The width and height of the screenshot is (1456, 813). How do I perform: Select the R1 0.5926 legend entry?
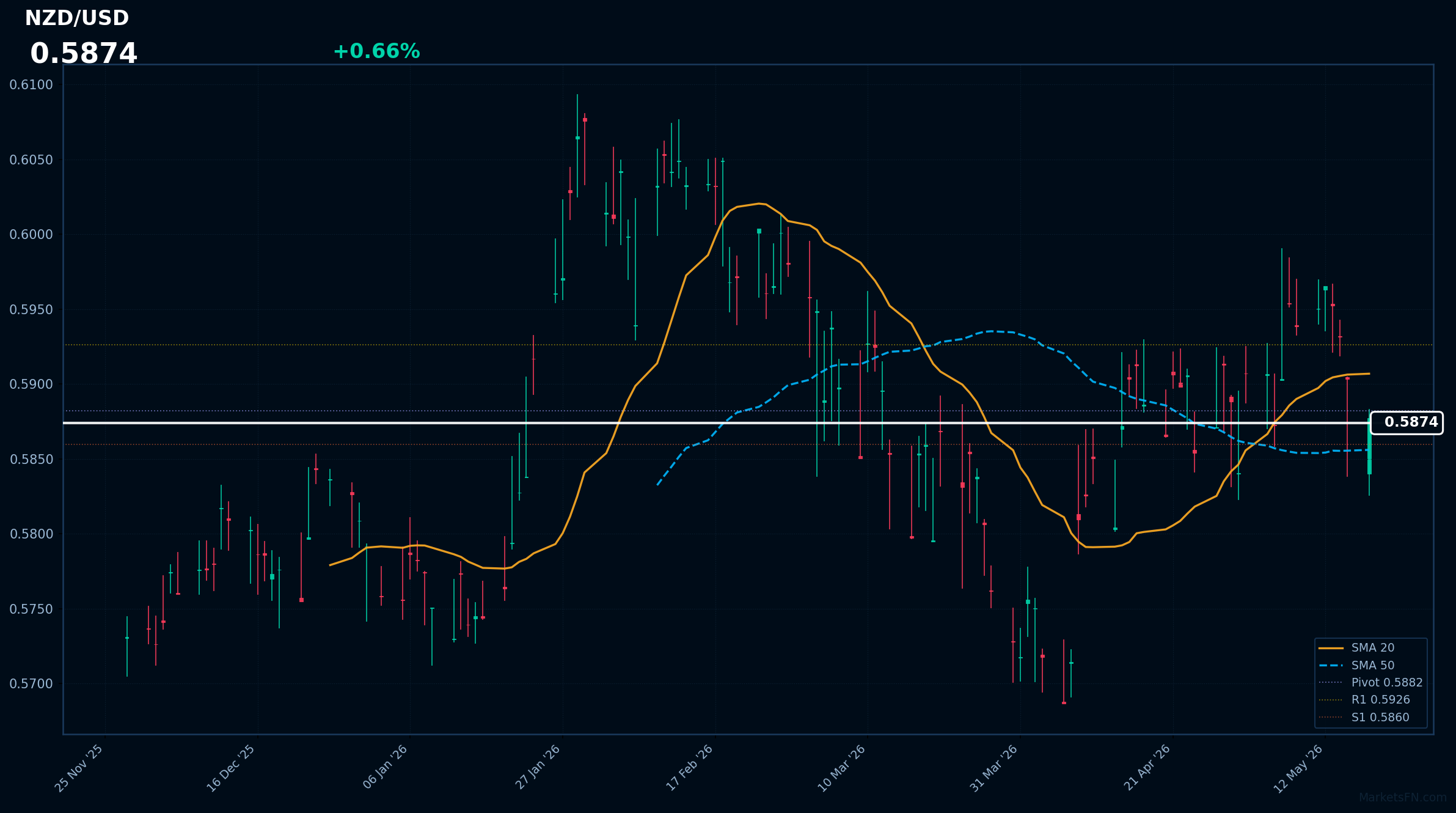[x=1364, y=700]
